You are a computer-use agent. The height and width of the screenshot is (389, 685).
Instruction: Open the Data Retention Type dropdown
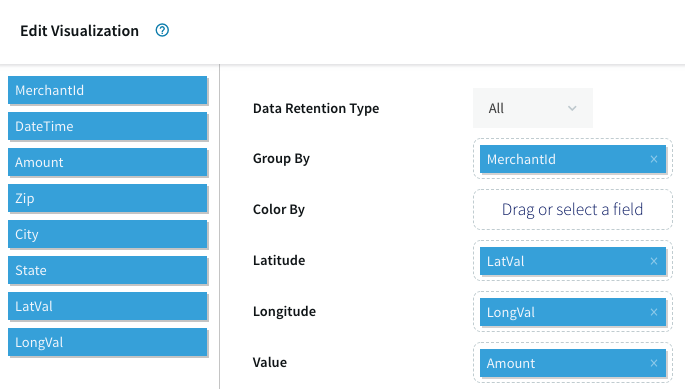point(533,108)
